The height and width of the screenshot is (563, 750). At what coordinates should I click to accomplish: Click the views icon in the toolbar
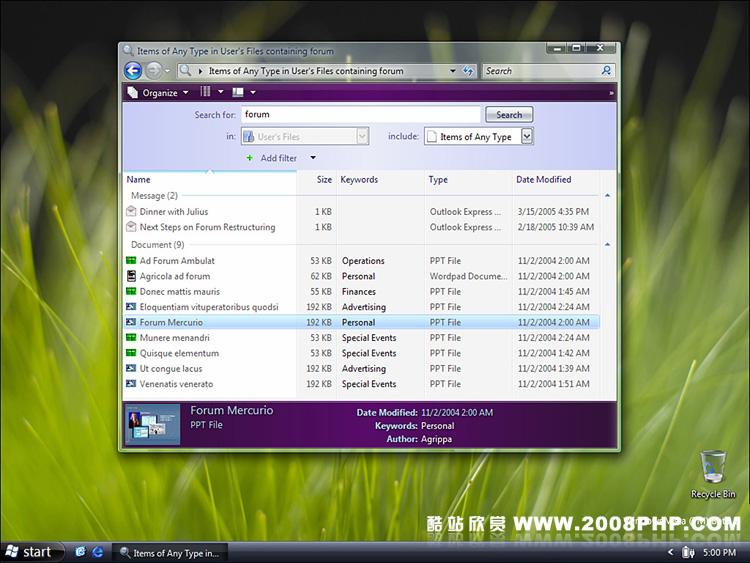(x=206, y=93)
